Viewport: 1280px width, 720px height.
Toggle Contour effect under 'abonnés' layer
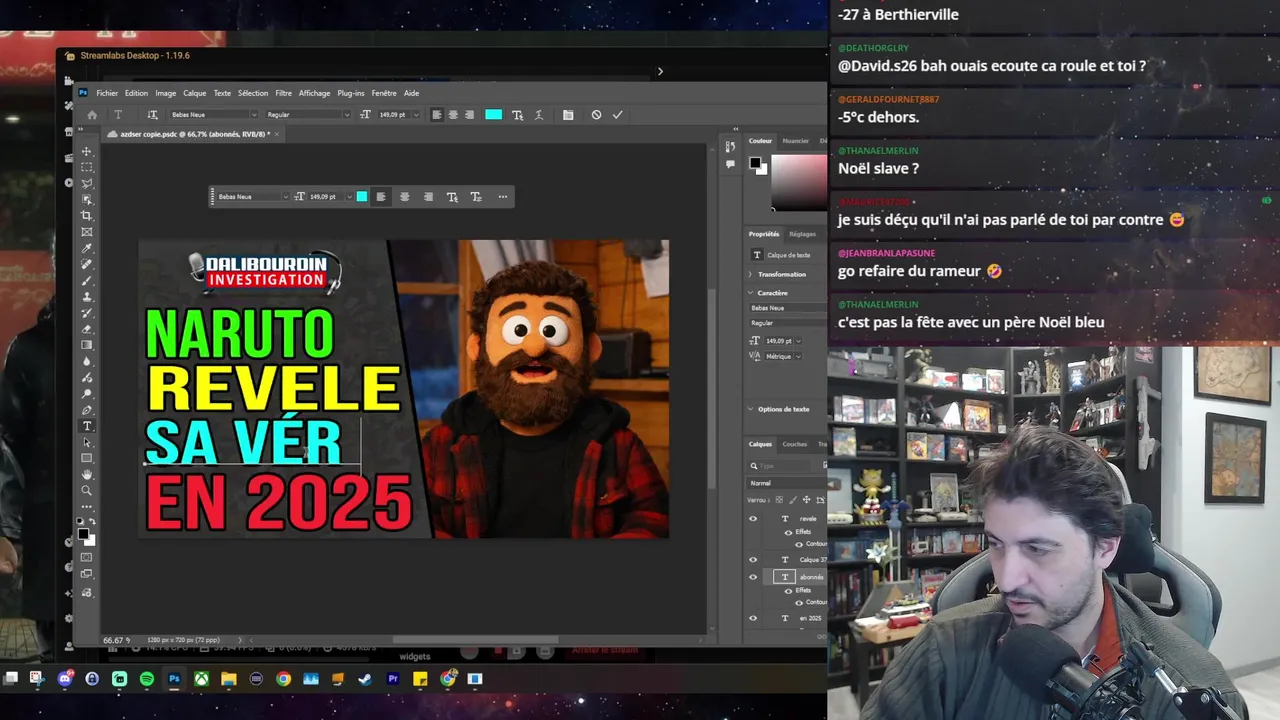[x=799, y=602]
